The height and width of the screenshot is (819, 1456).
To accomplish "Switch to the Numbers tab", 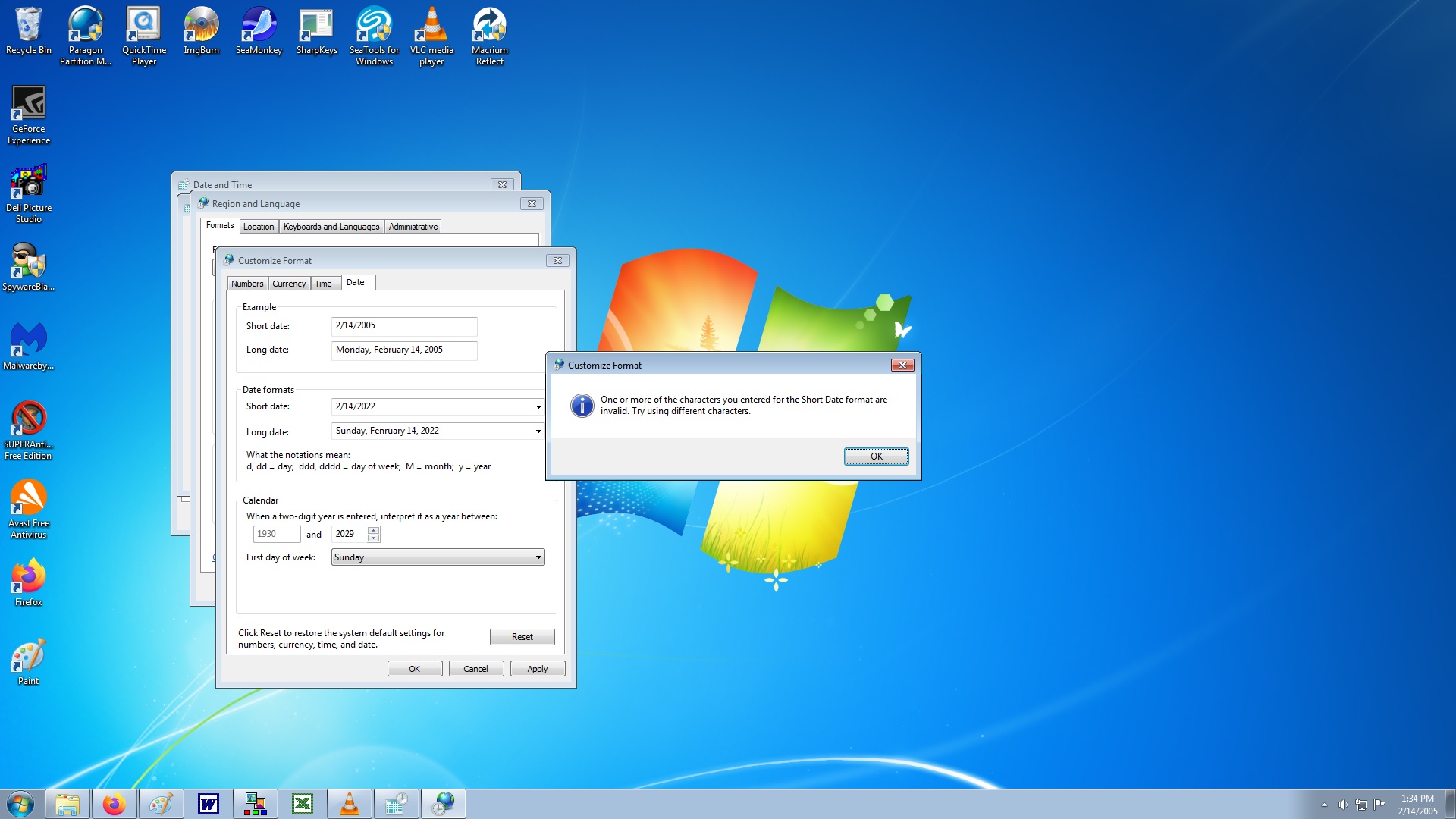I will pos(247,284).
